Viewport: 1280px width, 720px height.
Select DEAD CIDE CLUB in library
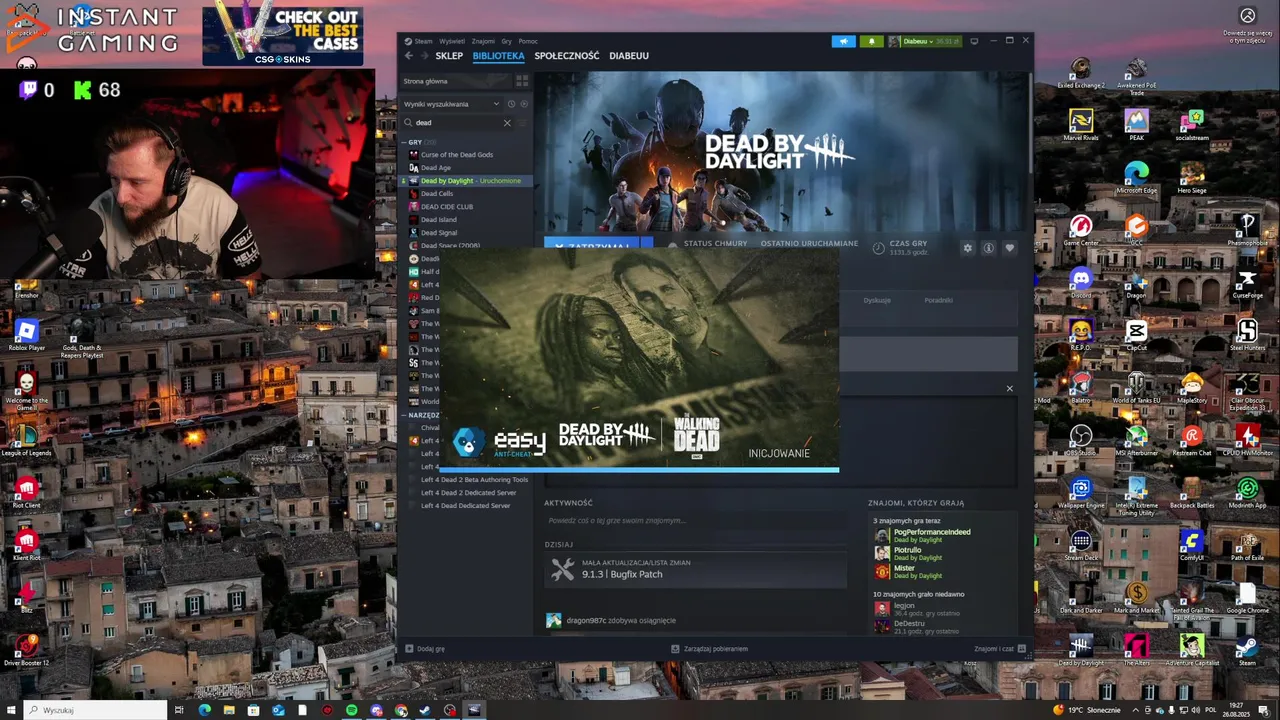447,207
